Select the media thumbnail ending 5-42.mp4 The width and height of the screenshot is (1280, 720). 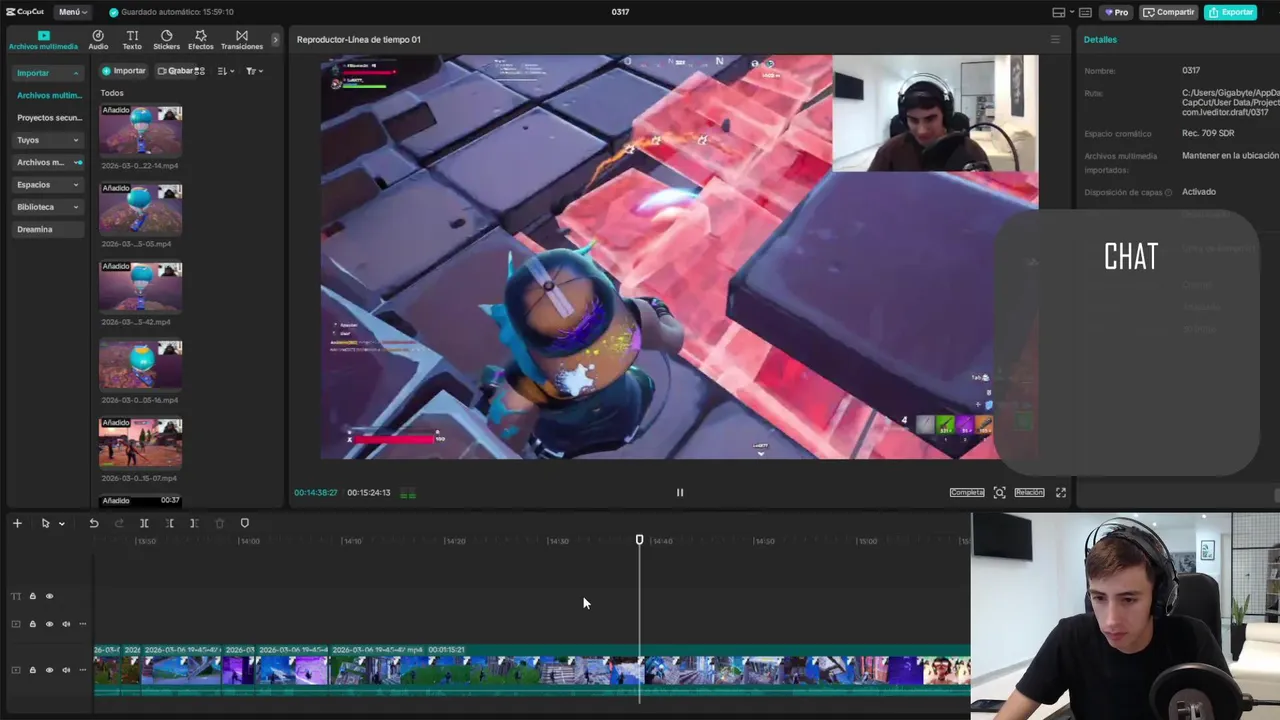[x=141, y=287]
